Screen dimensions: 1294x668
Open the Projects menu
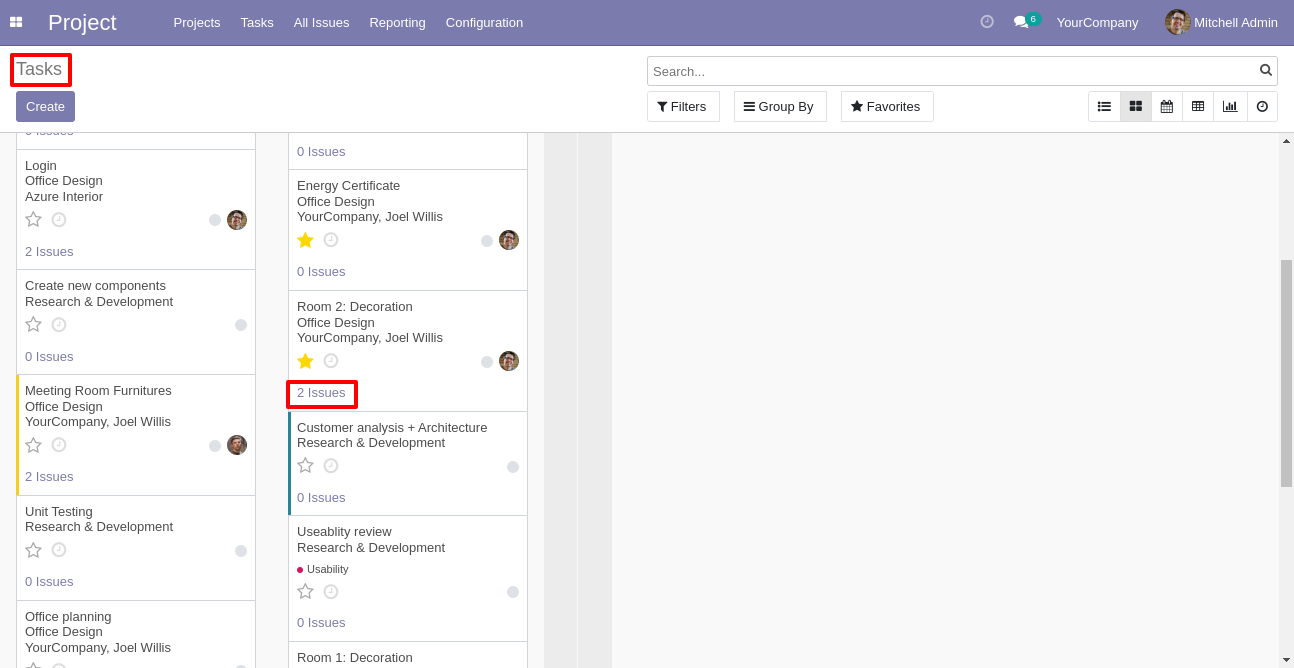[197, 22]
